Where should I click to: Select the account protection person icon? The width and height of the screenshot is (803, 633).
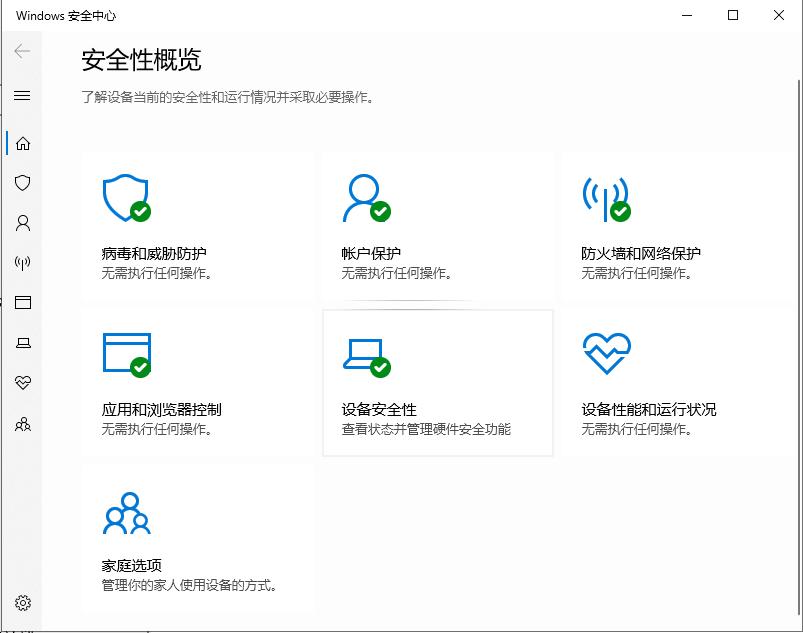22,223
